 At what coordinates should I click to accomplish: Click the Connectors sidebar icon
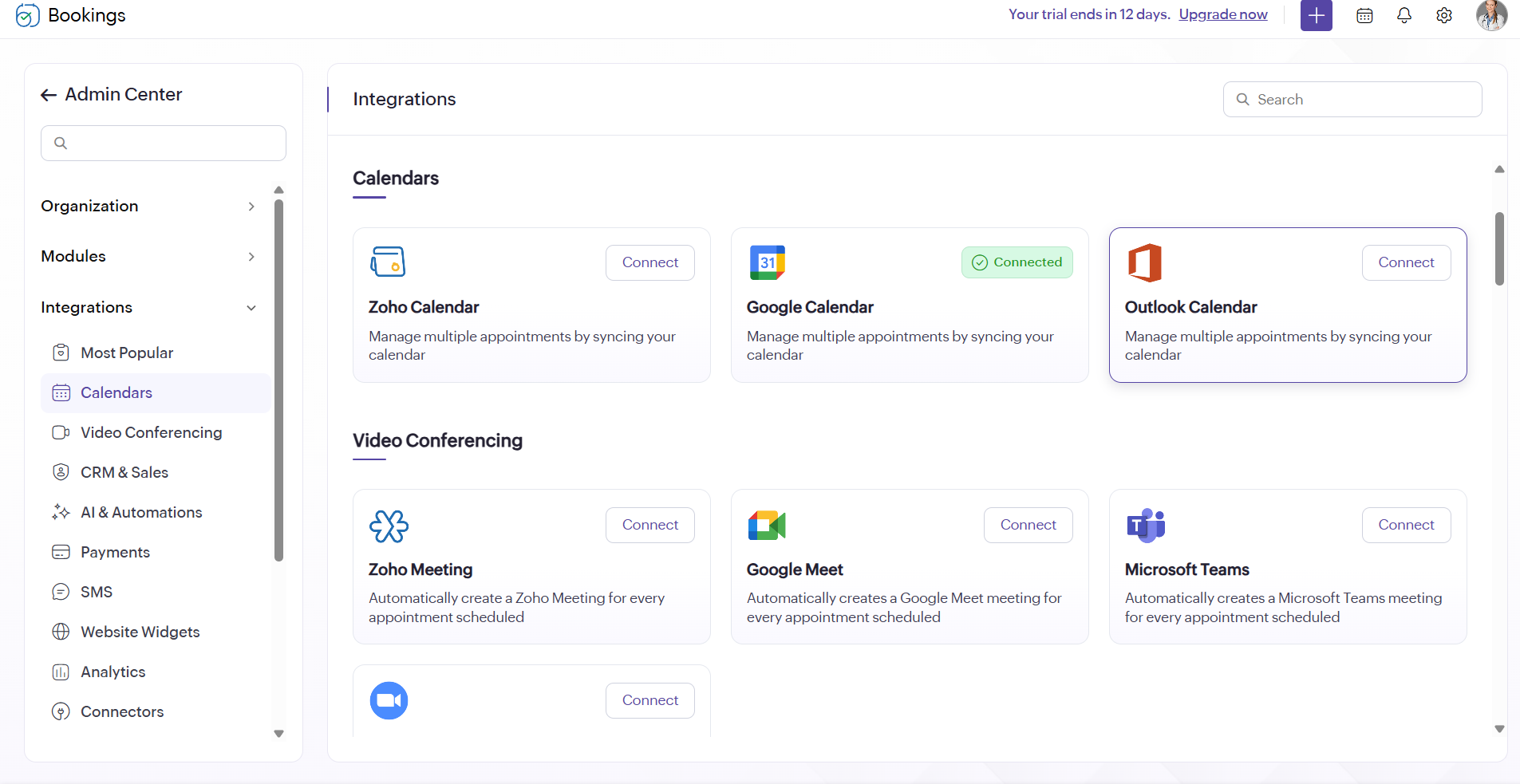tap(61, 711)
